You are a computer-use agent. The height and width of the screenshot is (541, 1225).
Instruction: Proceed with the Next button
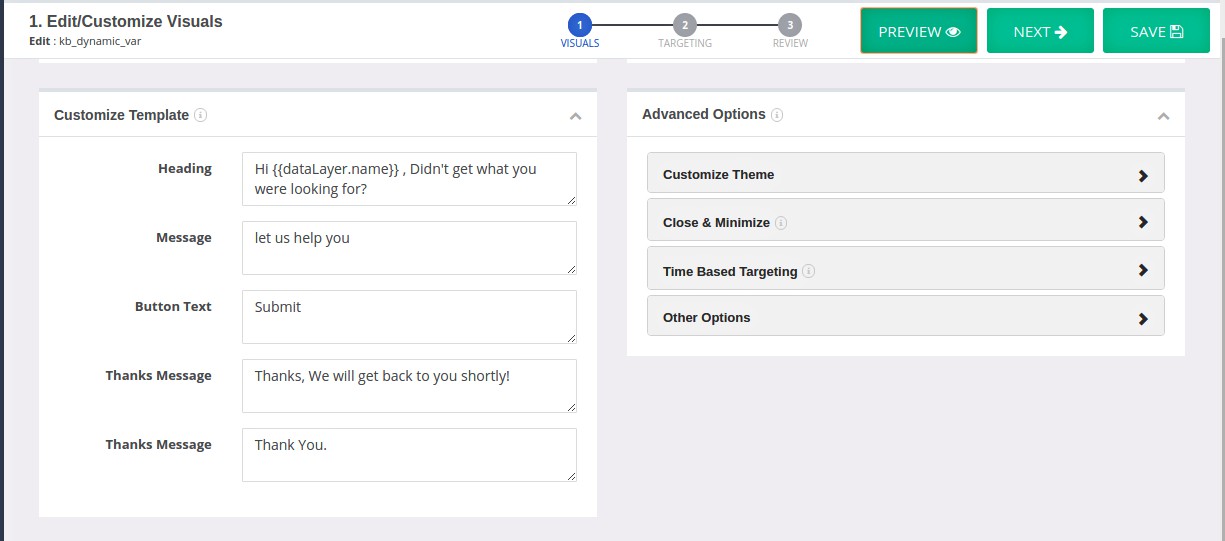point(1040,31)
